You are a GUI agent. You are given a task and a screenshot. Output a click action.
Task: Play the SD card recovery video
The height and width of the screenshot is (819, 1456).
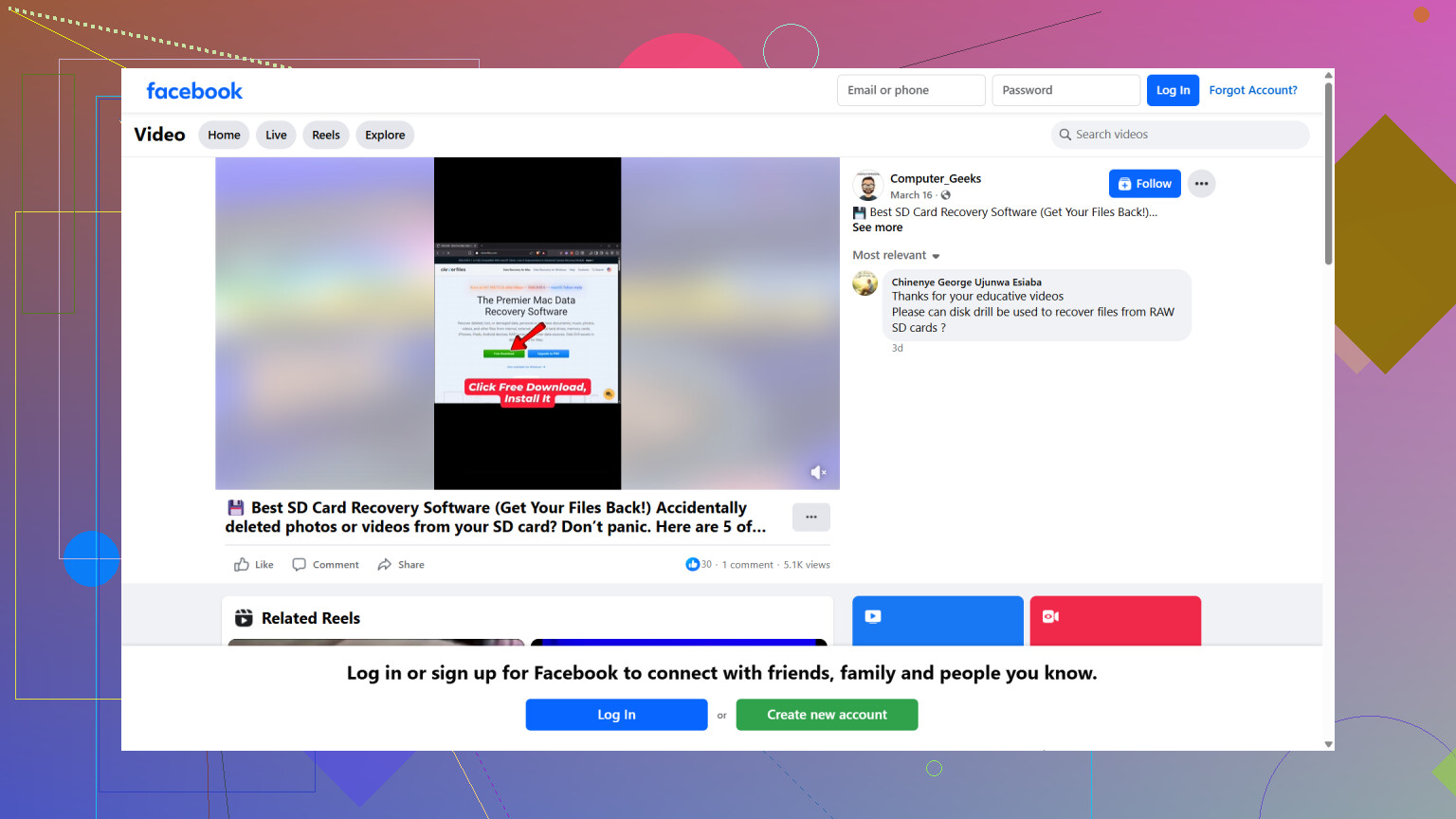coord(527,323)
